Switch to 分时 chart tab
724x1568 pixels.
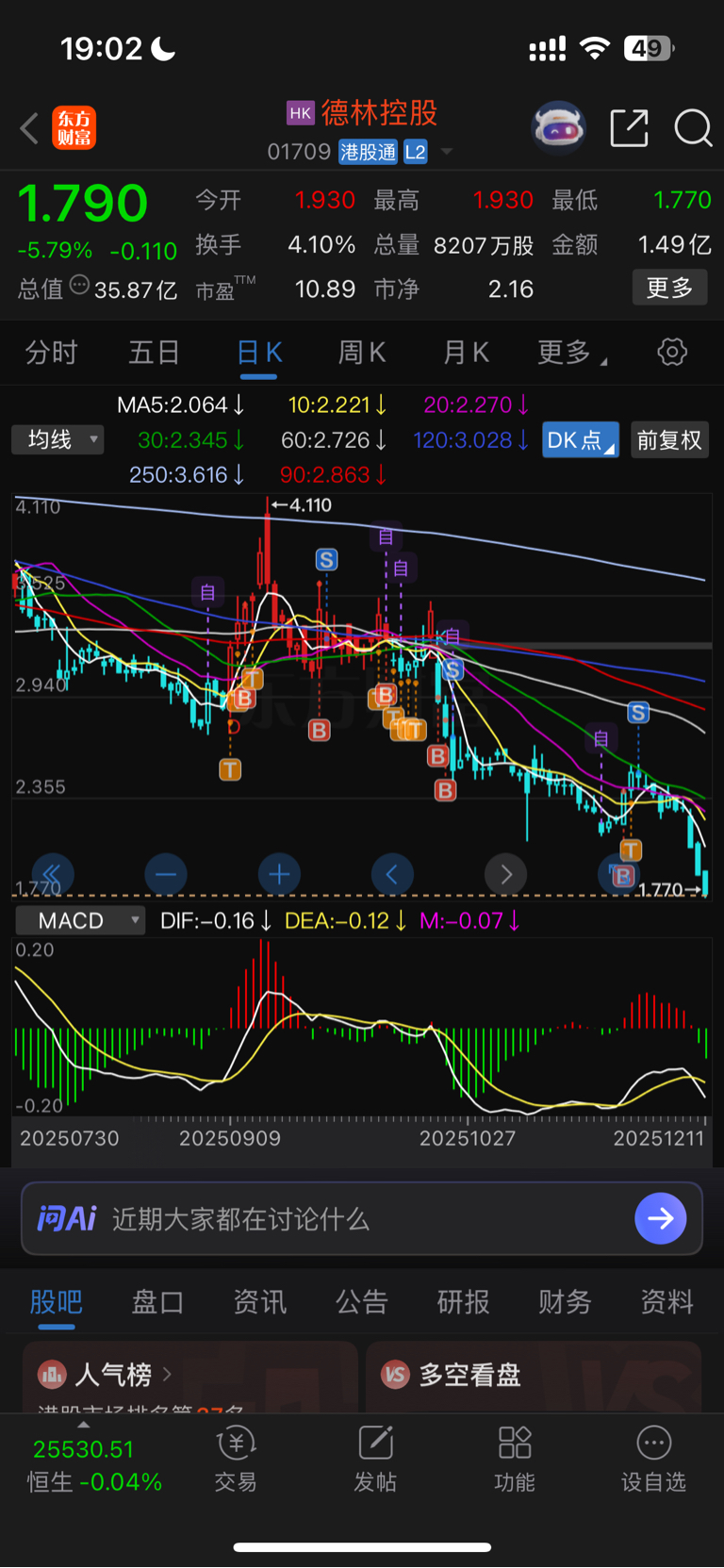(x=51, y=353)
